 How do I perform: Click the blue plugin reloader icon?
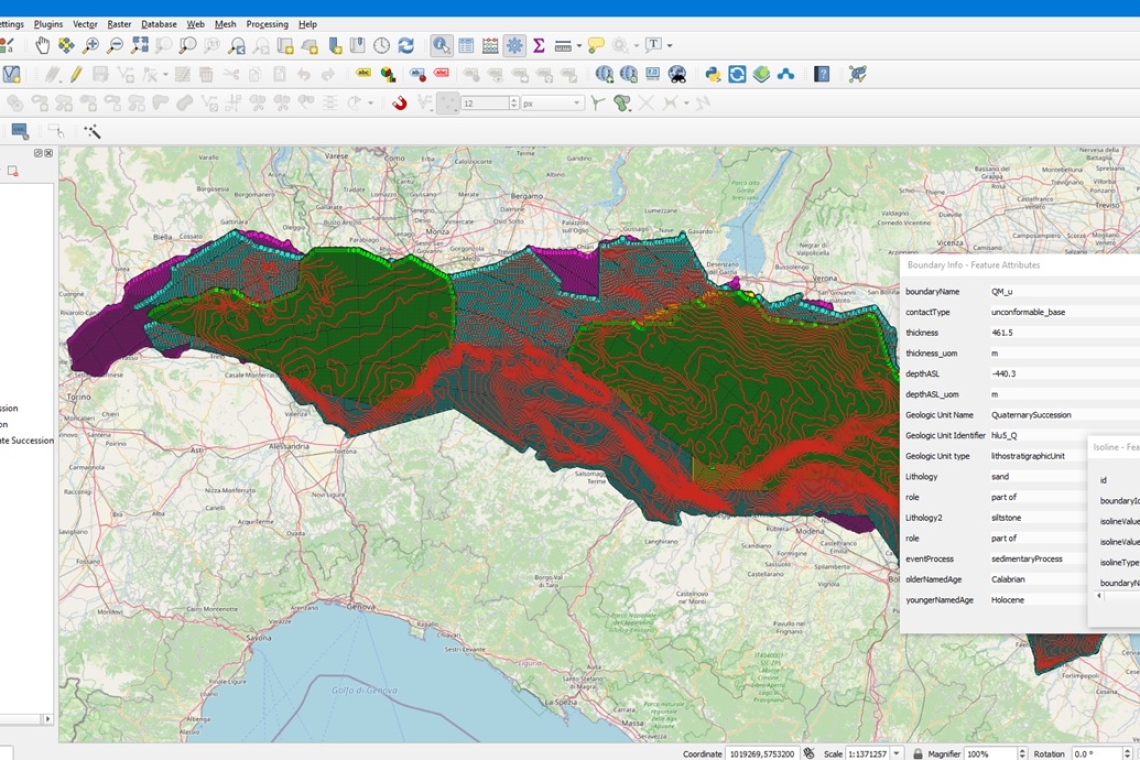coord(737,74)
